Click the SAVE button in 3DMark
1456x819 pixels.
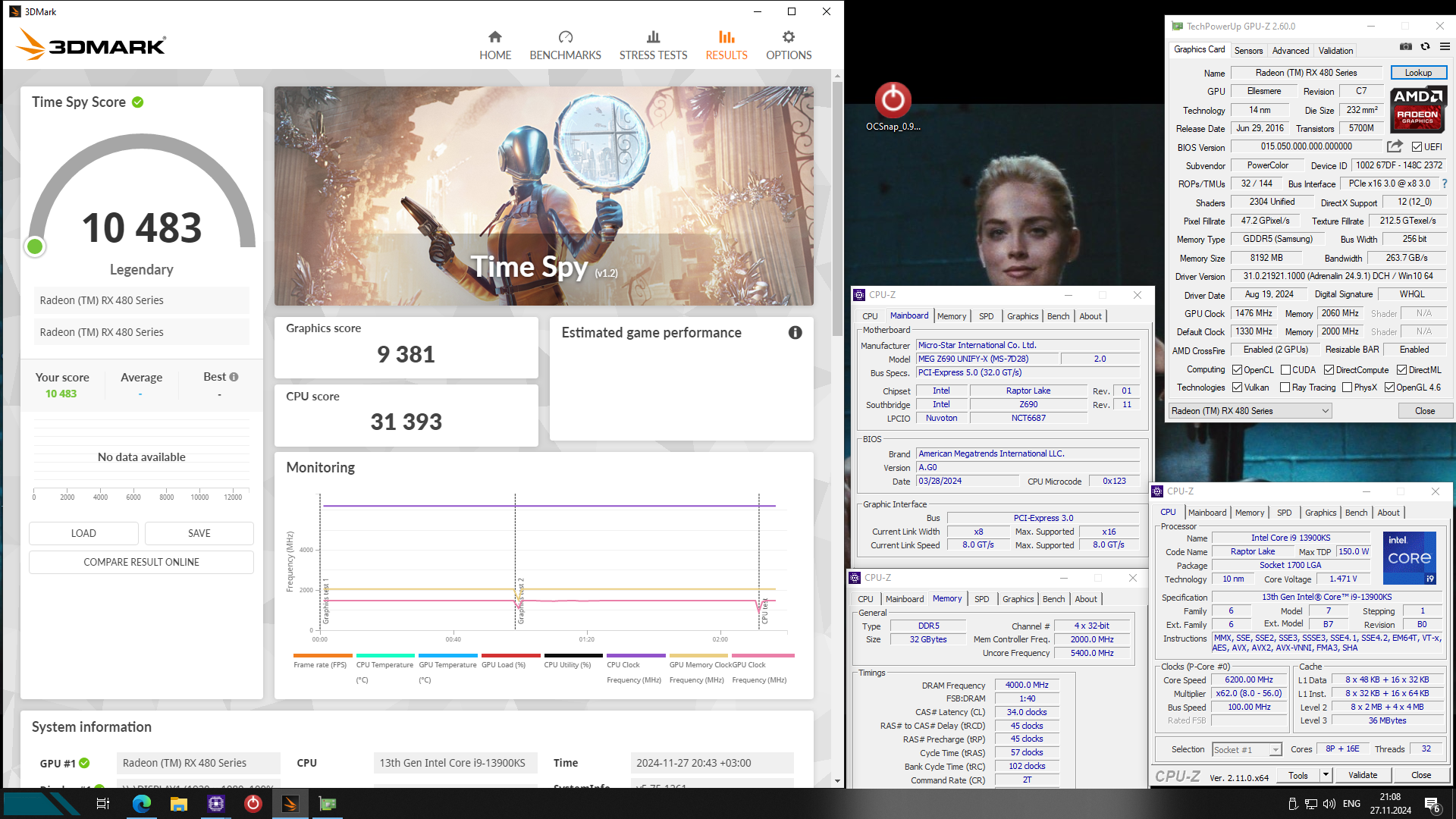click(199, 533)
